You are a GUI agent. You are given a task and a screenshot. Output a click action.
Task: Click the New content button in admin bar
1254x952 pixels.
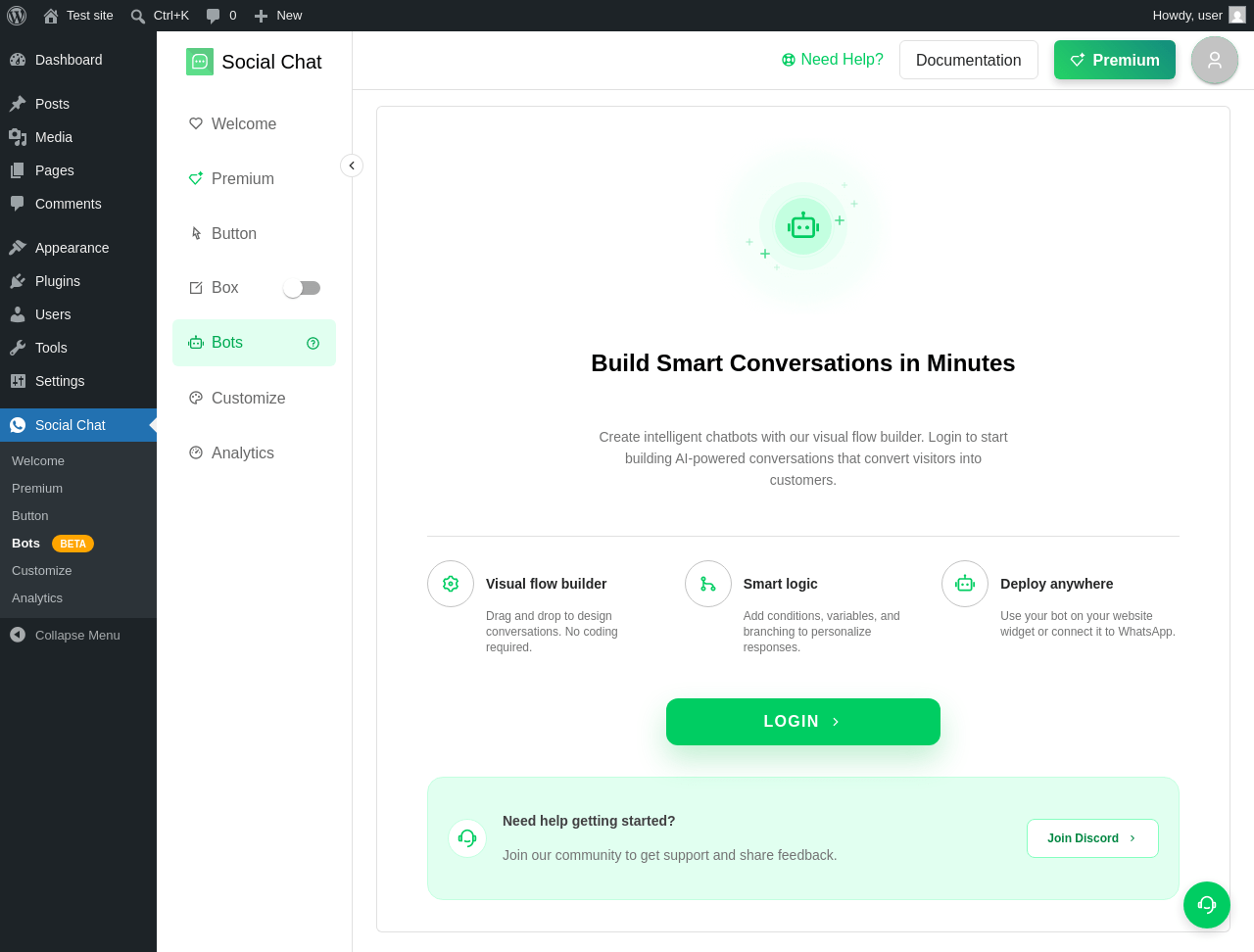(x=278, y=16)
